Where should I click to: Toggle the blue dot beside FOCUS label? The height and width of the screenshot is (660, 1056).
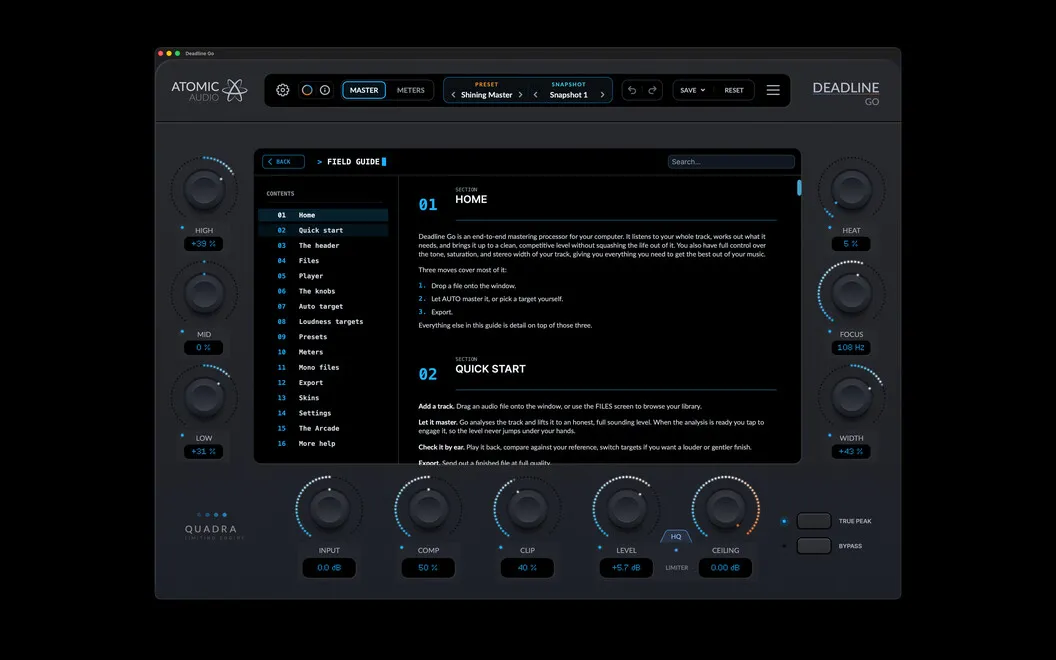click(x=830, y=331)
